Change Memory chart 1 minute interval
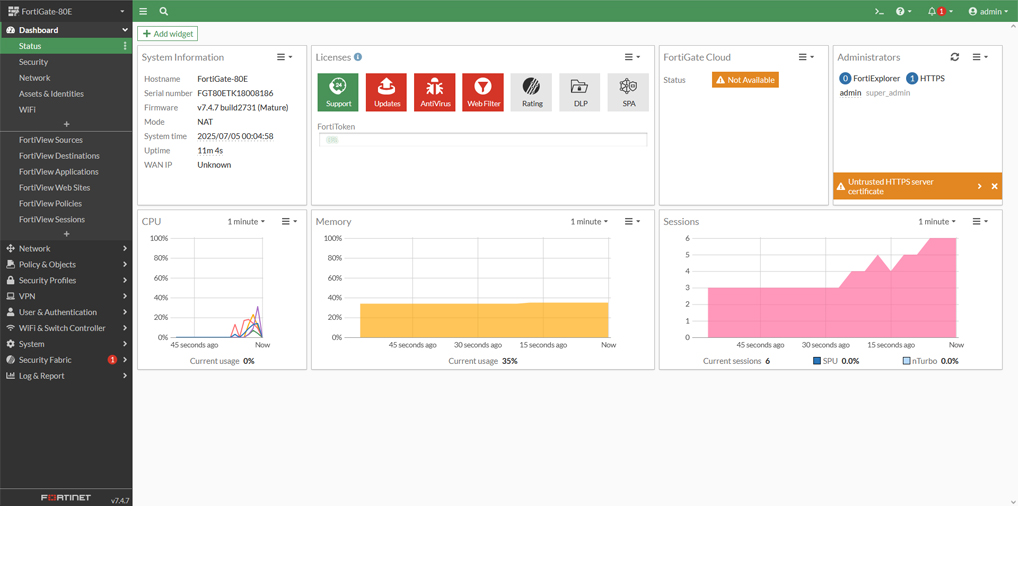The image size is (1018, 566). point(589,221)
